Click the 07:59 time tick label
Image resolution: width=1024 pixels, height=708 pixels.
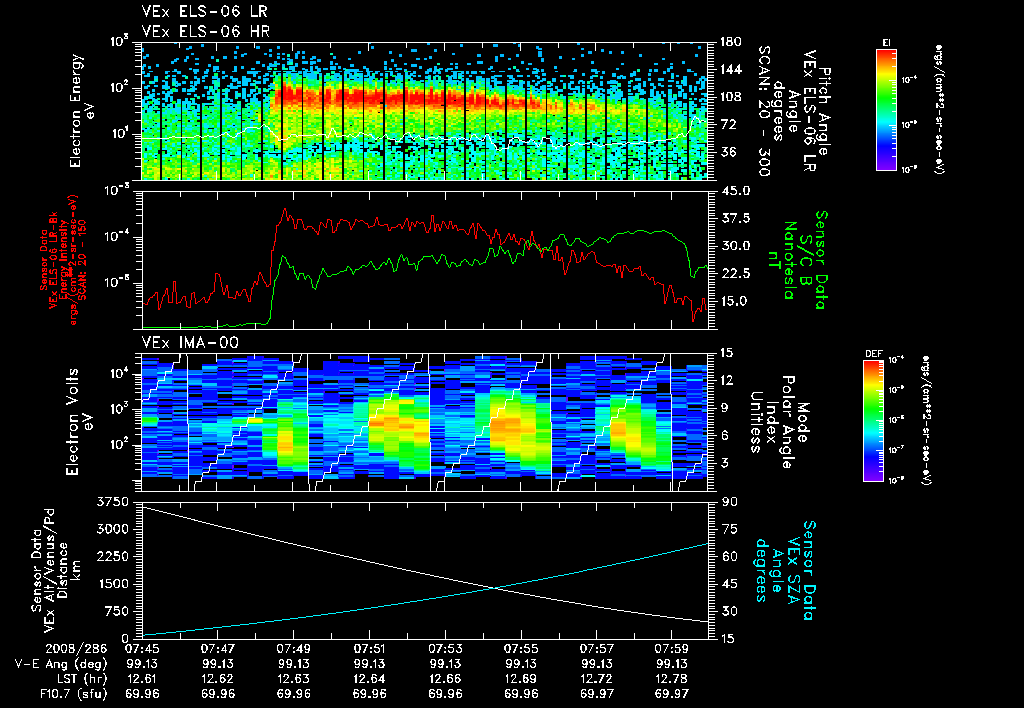click(672, 649)
